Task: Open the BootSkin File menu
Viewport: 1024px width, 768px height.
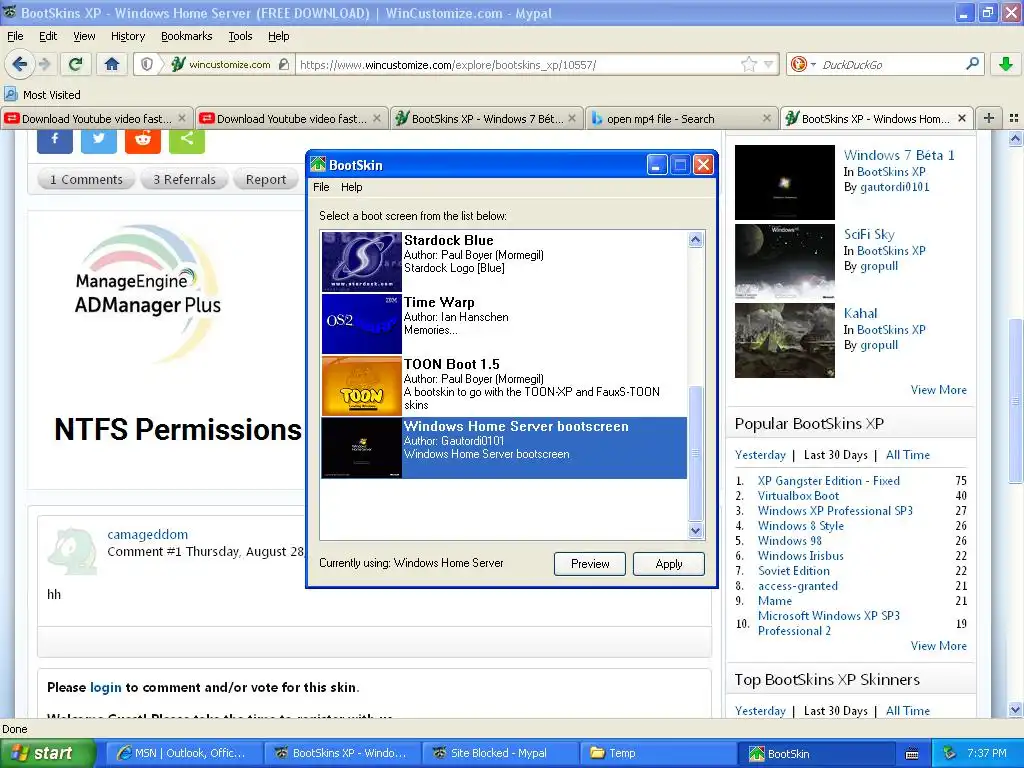Action: pyautogui.click(x=321, y=187)
